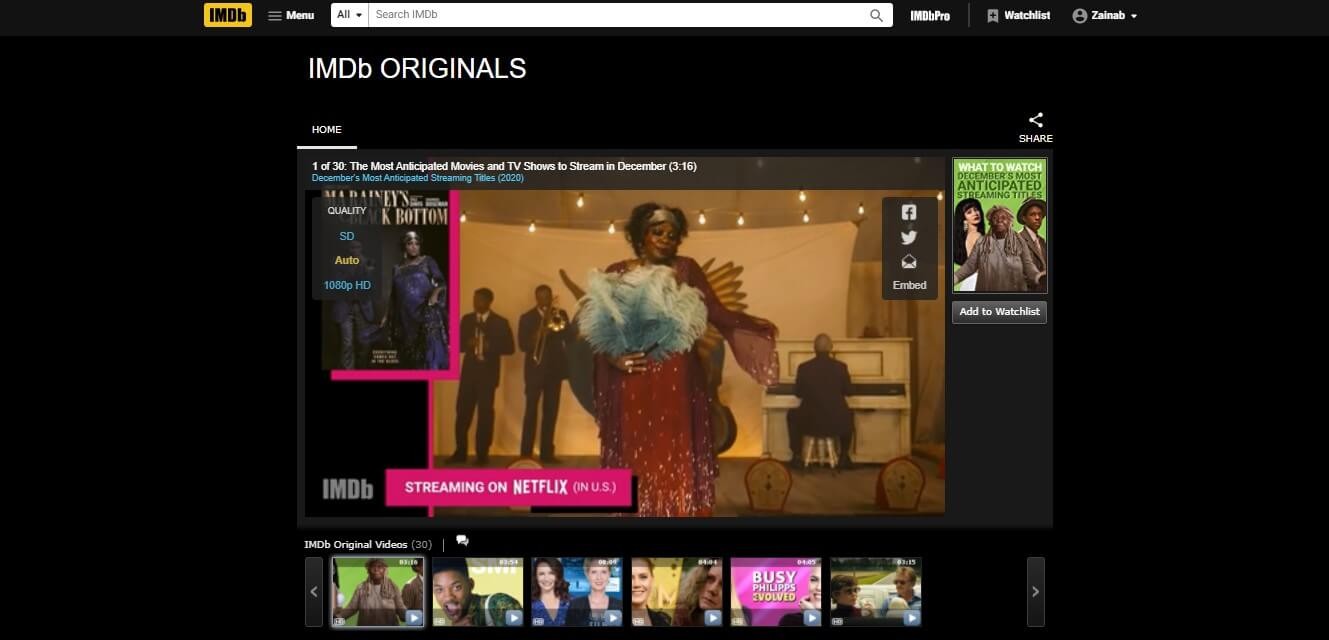1329x640 pixels.
Task: Click Add to Watchlist
Action: click(x=998, y=311)
